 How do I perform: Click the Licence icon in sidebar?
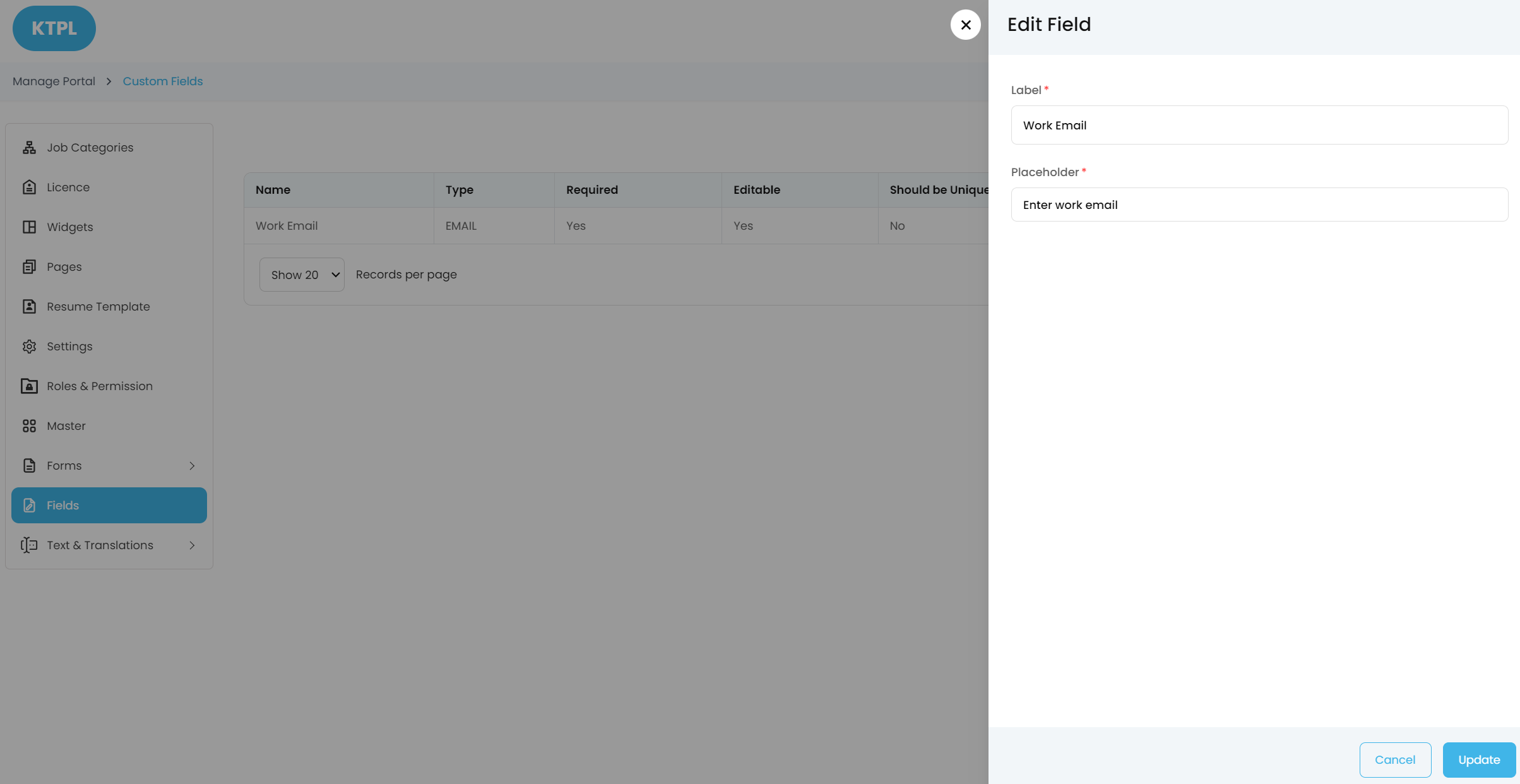29,187
